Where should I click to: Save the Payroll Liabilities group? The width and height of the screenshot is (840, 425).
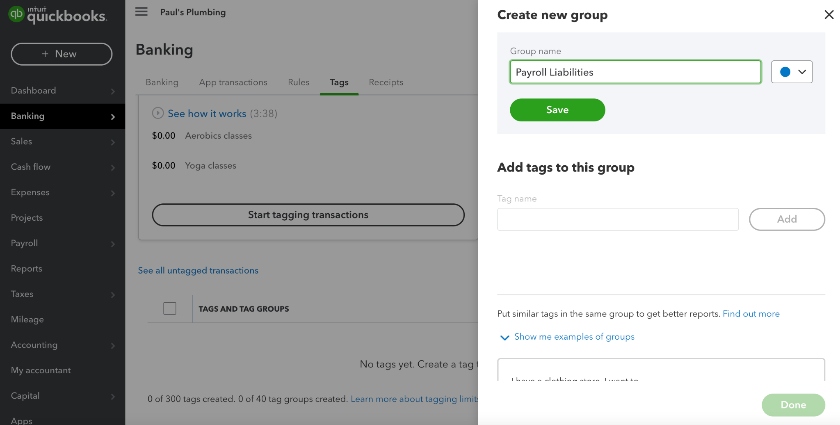(557, 110)
